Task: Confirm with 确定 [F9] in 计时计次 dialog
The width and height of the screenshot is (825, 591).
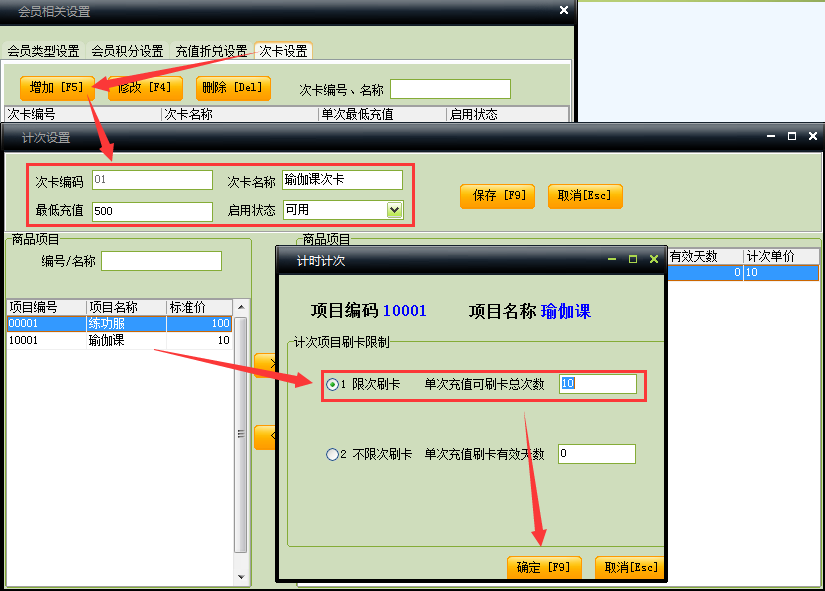Action: tap(543, 568)
